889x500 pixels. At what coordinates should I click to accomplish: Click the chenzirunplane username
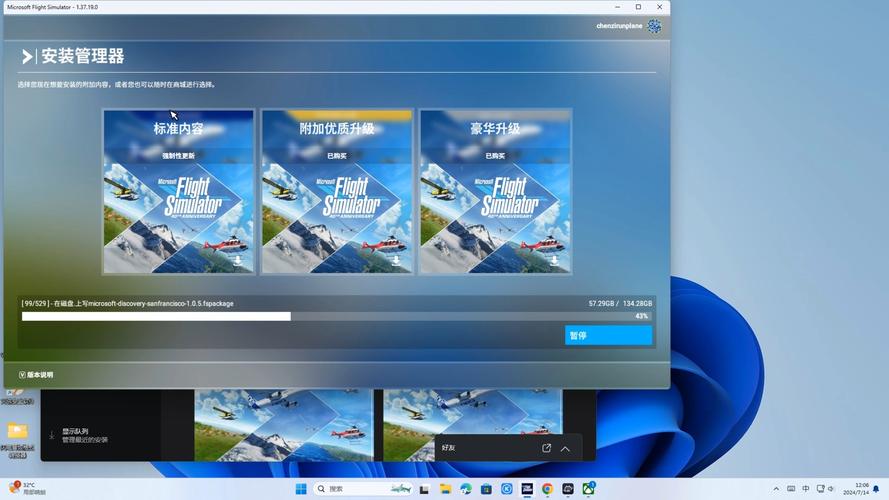coord(619,26)
